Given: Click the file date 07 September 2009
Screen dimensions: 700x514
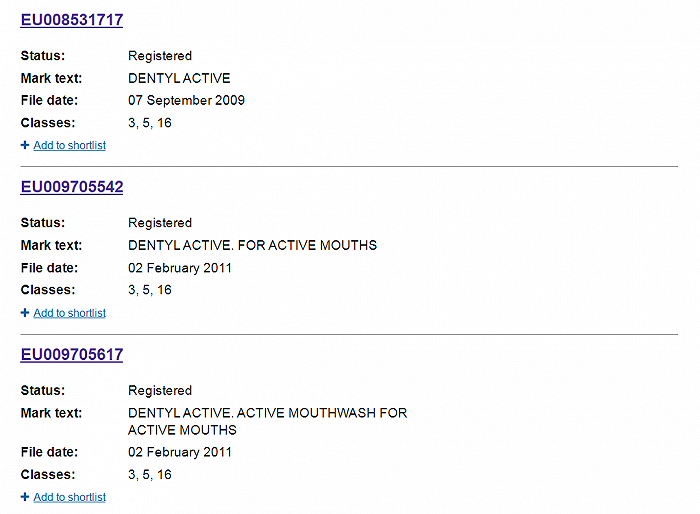Looking at the screenshot, I should 186,100.
